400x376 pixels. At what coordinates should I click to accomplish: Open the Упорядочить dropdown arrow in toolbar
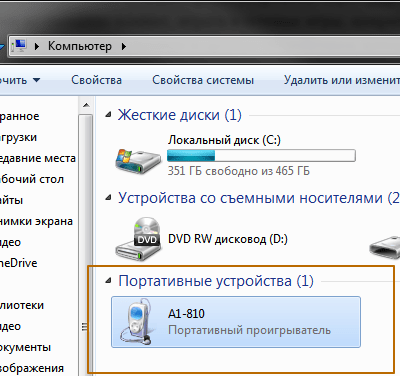tap(37, 80)
